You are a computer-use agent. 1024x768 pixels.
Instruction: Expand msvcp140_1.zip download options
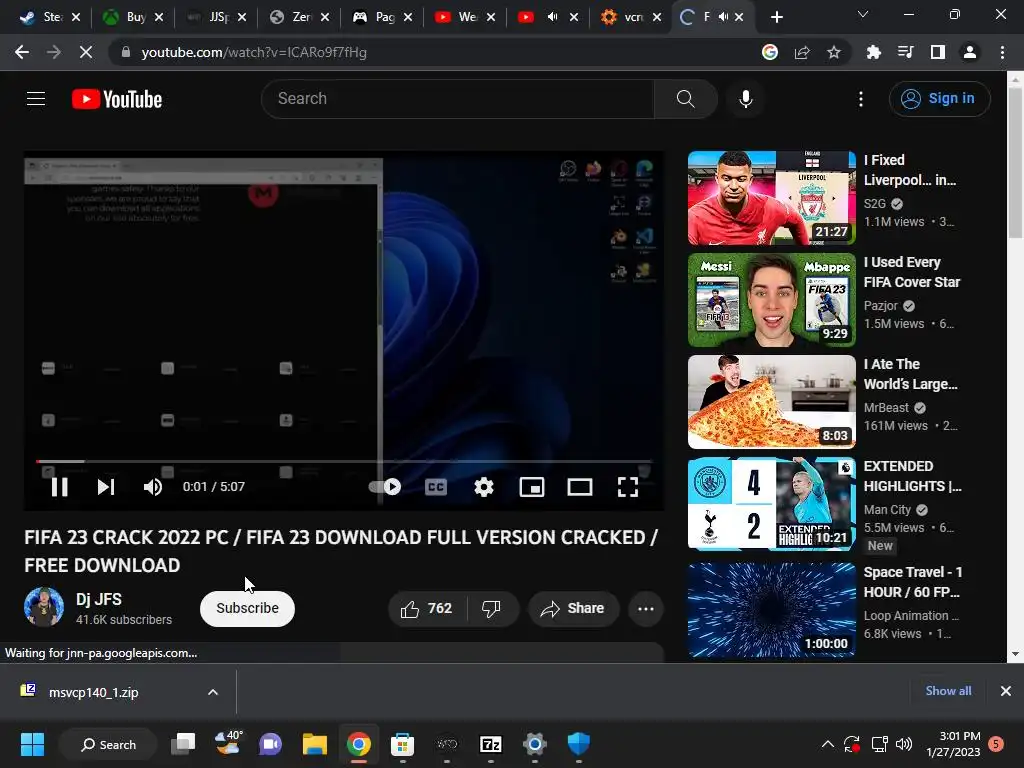click(x=213, y=692)
